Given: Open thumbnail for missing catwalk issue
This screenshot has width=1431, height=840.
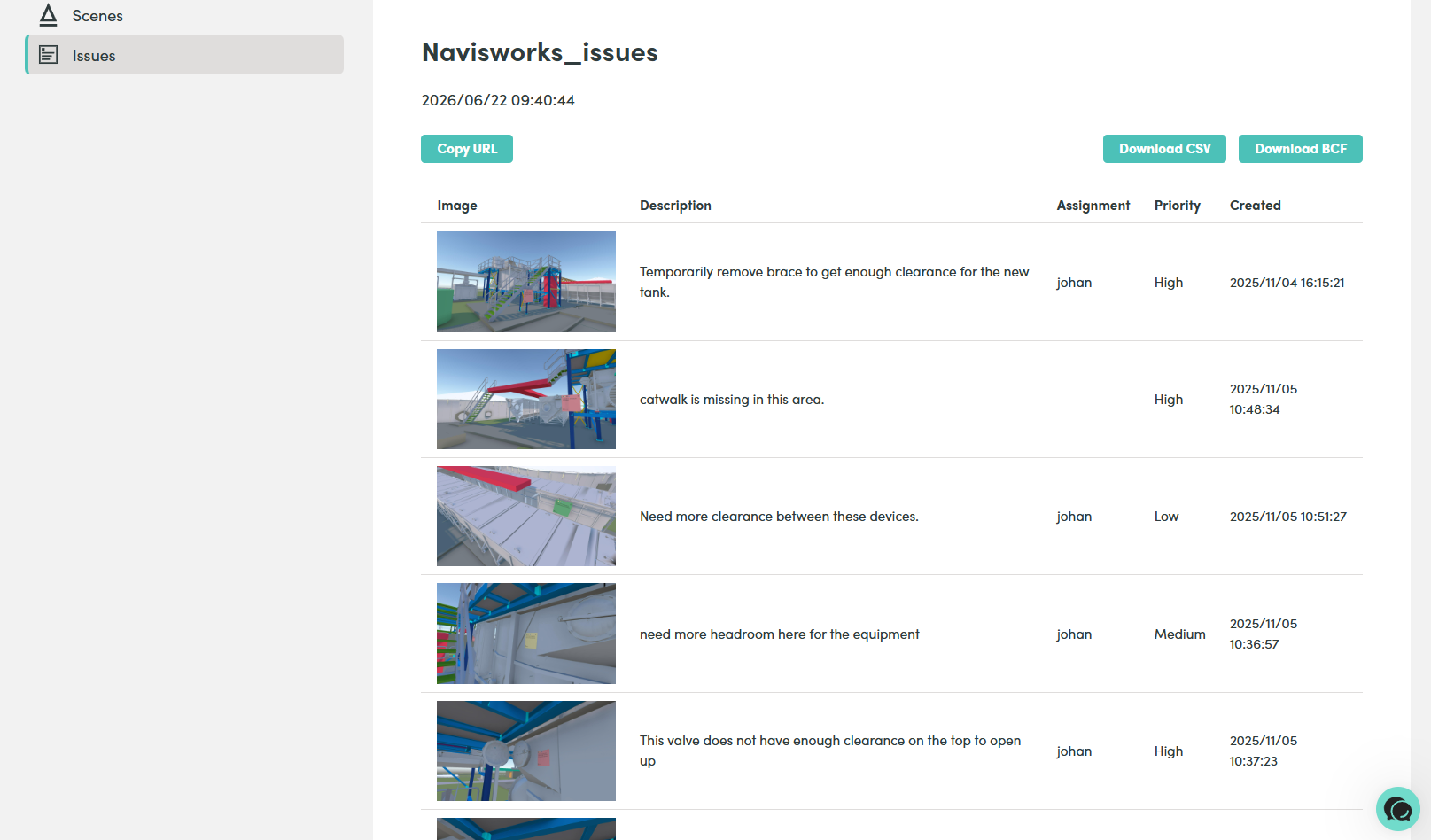Looking at the screenshot, I should pyautogui.click(x=526, y=399).
